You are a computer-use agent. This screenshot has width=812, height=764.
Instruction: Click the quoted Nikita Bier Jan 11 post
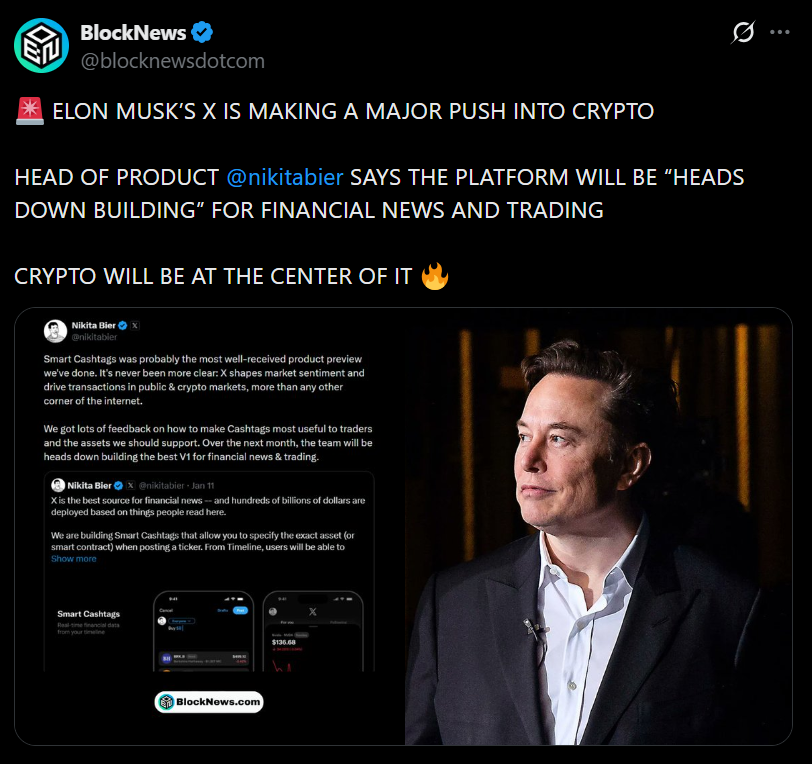209,571
